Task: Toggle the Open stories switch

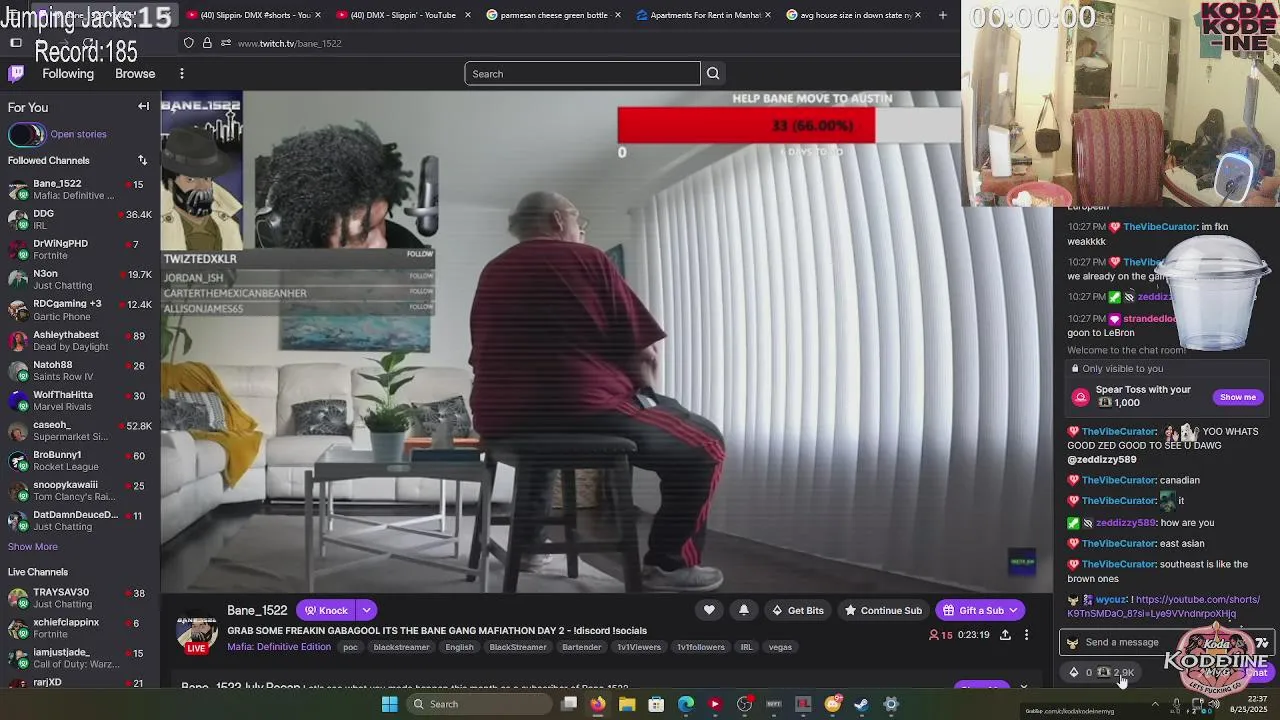Action: pos(26,134)
